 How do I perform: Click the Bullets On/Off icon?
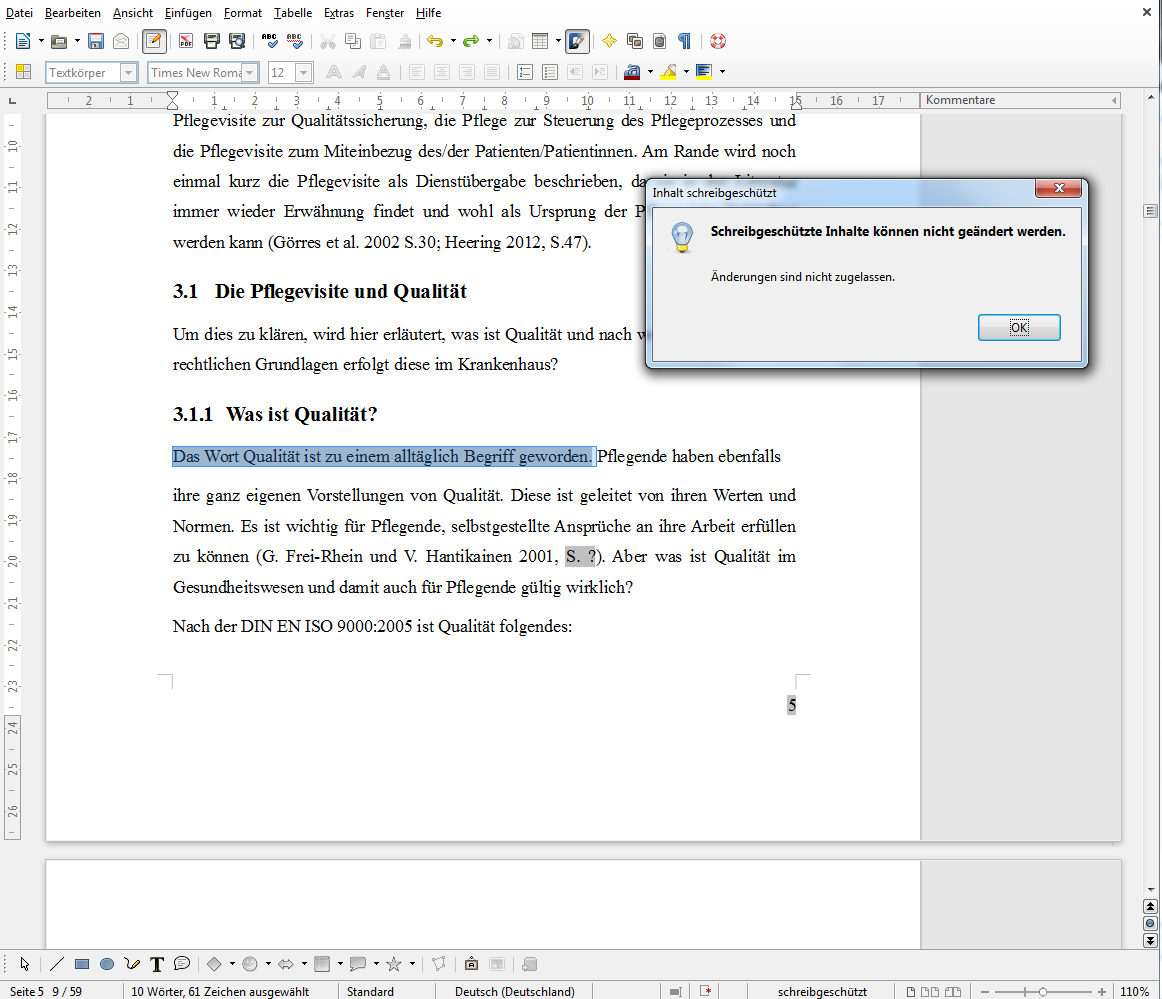coord(550,72)
